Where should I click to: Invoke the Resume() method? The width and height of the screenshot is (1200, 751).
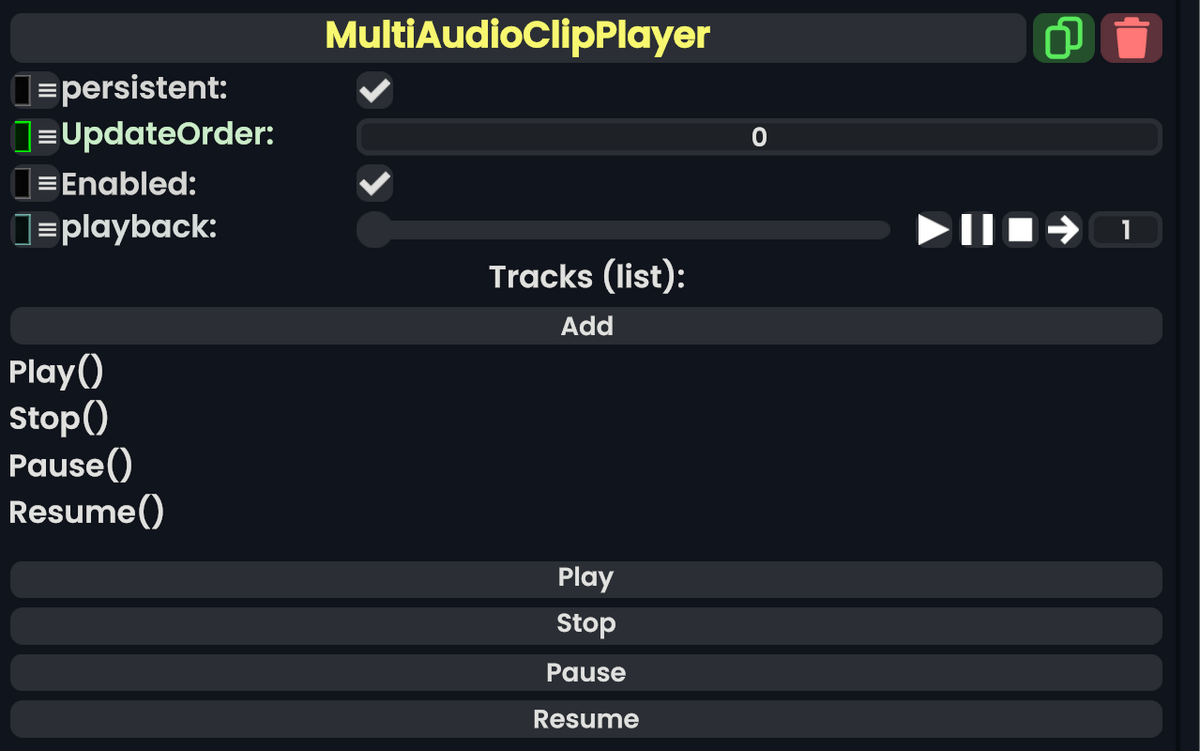86,511
